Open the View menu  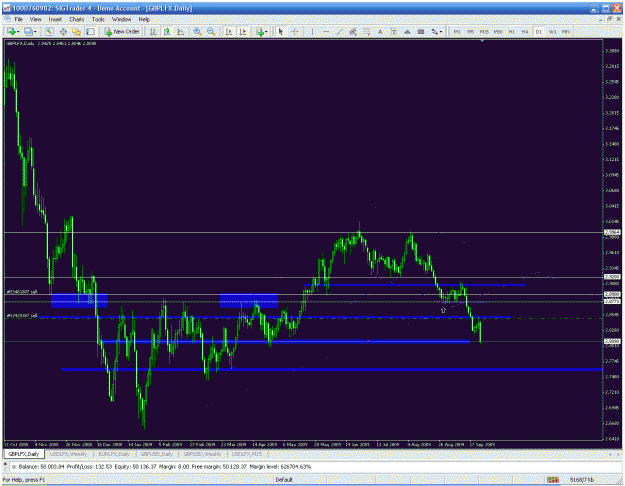[35, 19]
